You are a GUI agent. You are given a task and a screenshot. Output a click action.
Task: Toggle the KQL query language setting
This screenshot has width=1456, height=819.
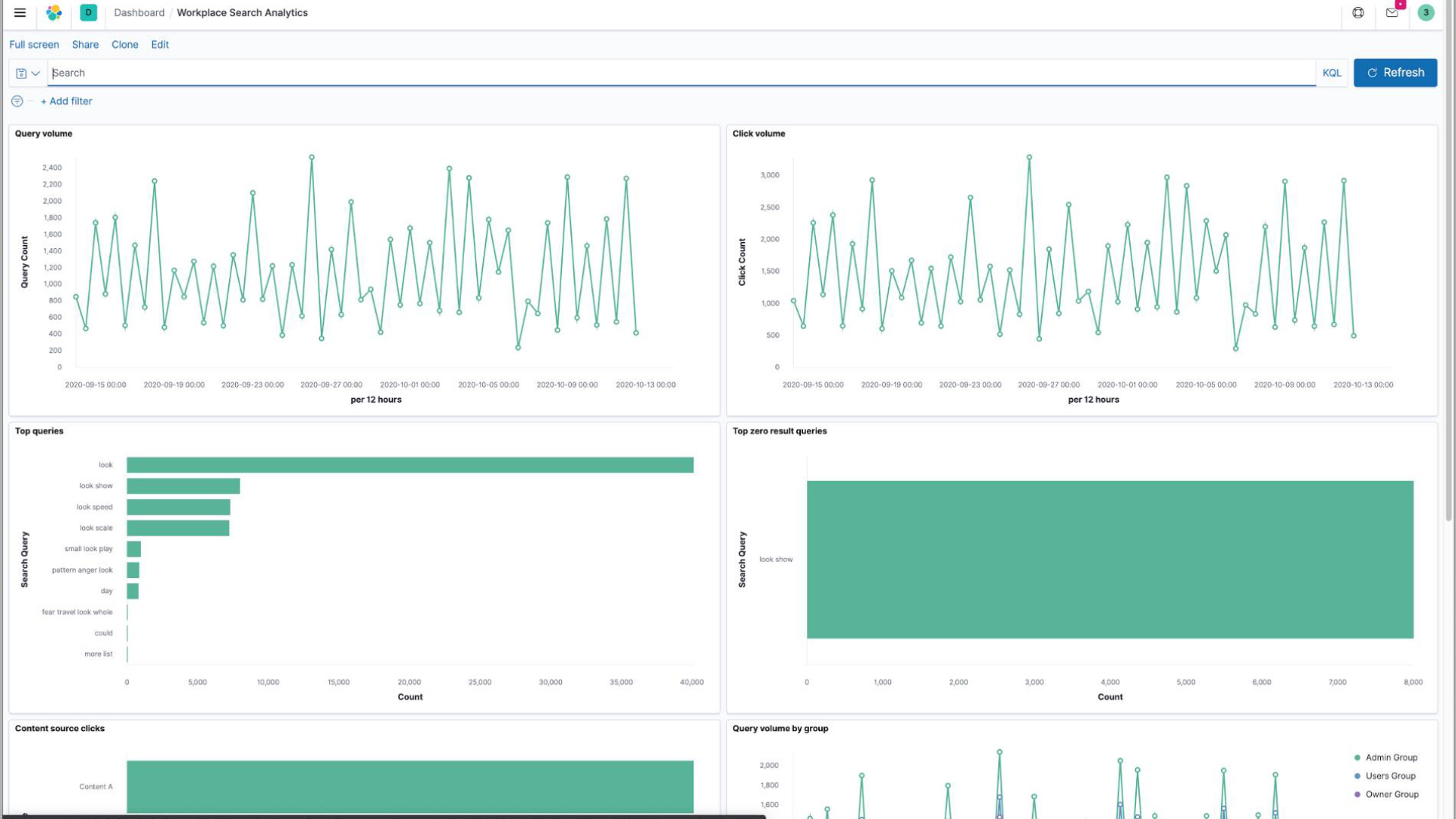[x=1332, y=73]
